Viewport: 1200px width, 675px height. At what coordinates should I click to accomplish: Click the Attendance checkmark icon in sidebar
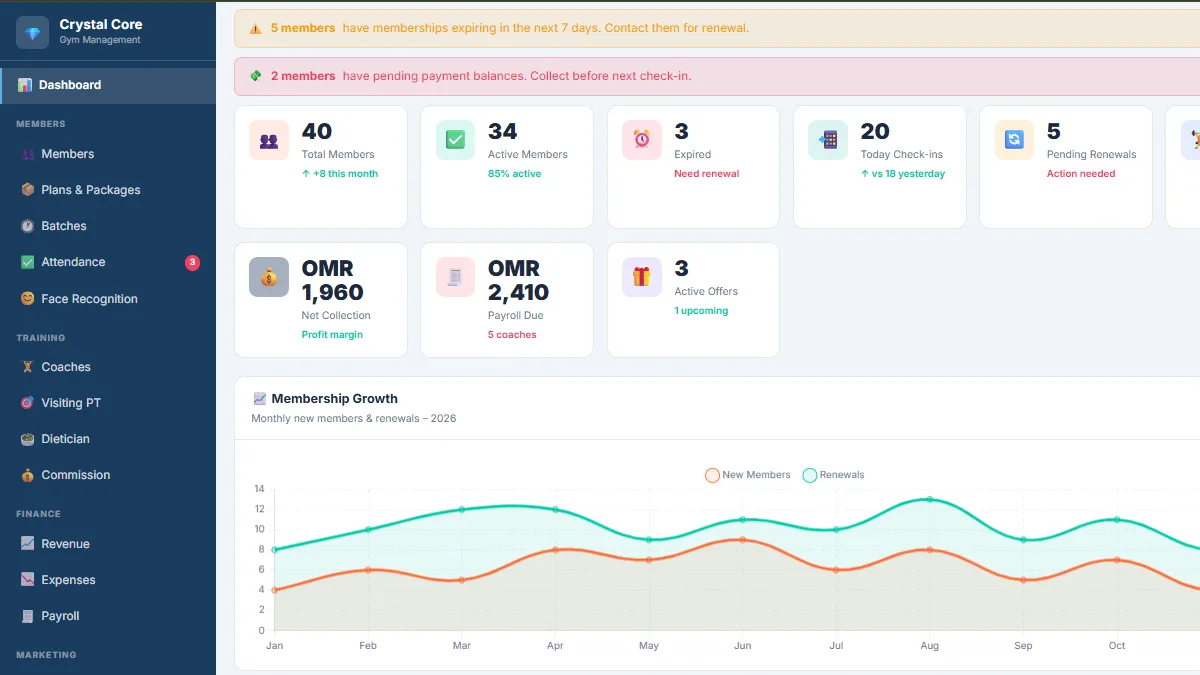(28, 262)
